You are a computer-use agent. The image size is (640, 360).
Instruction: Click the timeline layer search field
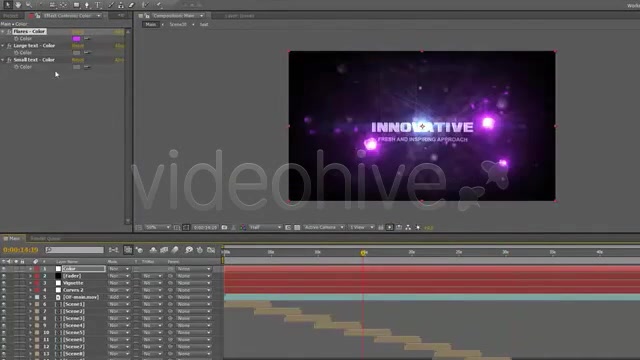point(75,250)
